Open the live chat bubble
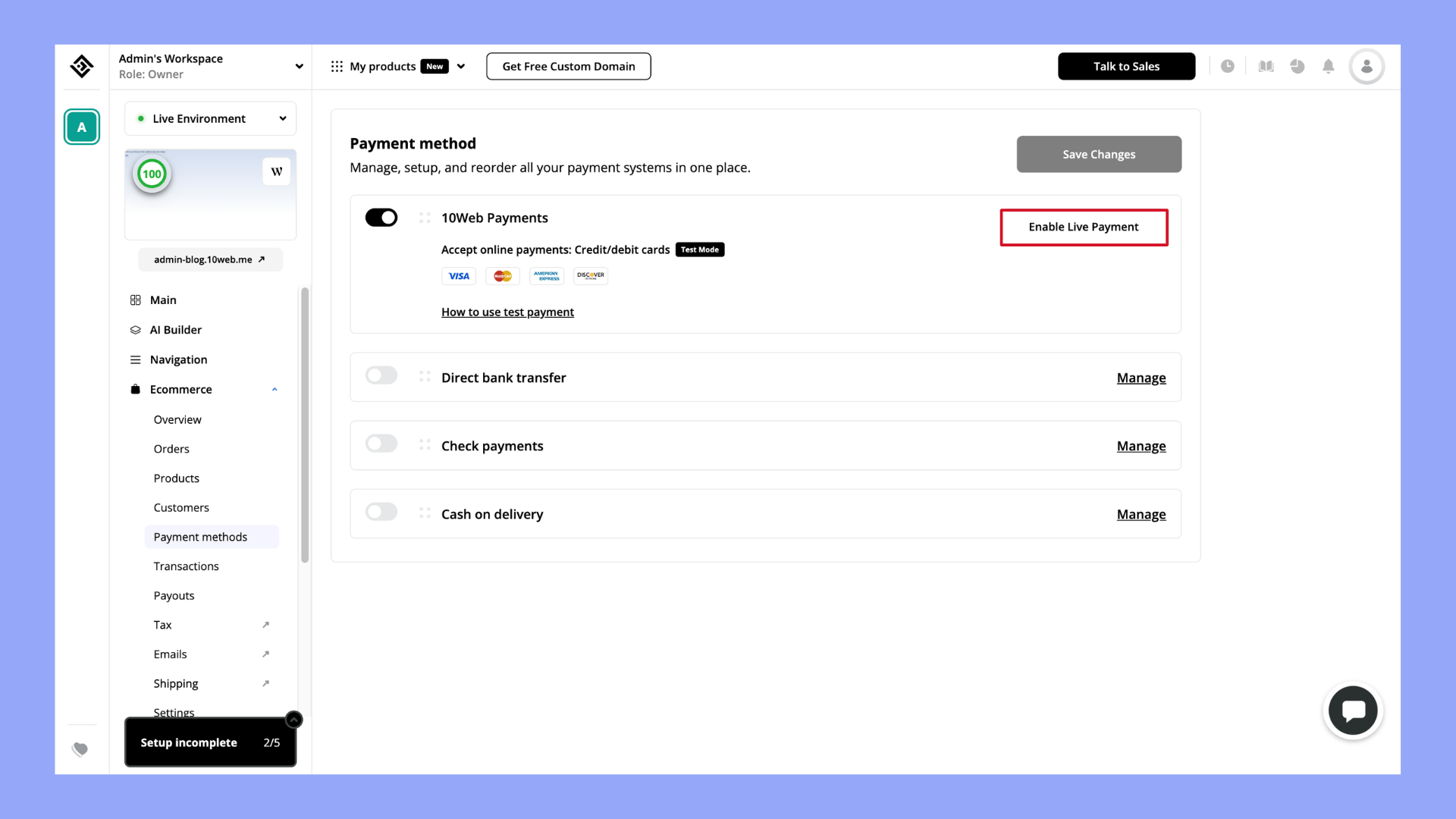Screen dimensions: 1456x819 (1353, 711)
